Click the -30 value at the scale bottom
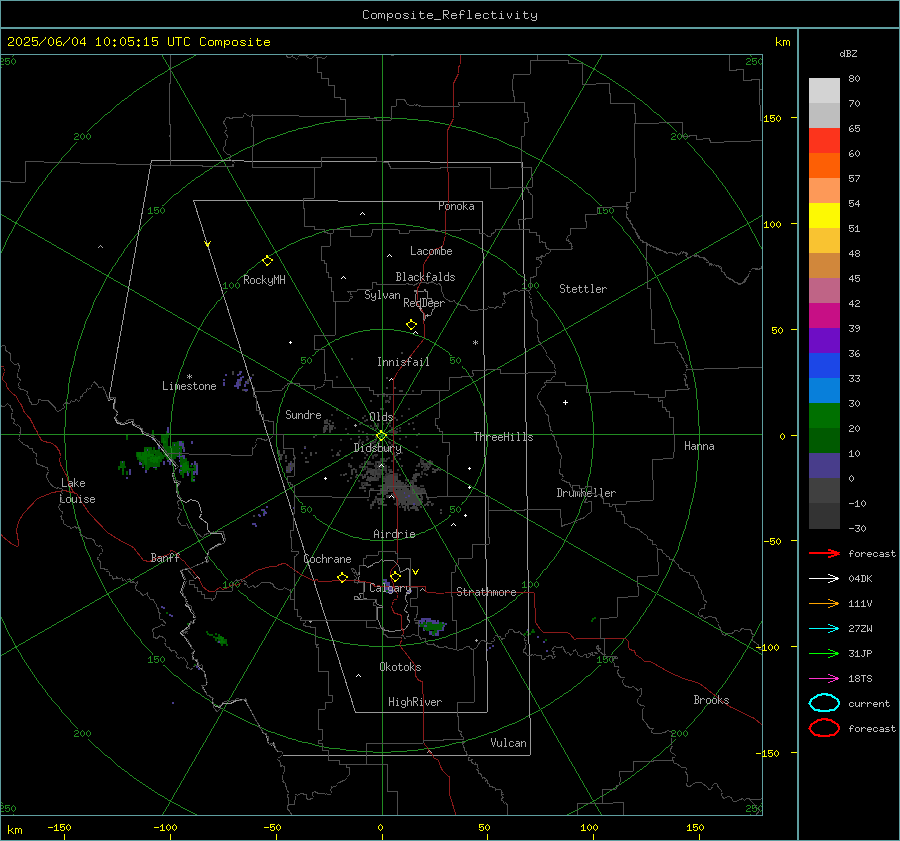The image size is (900, 841). click(857, 528)
